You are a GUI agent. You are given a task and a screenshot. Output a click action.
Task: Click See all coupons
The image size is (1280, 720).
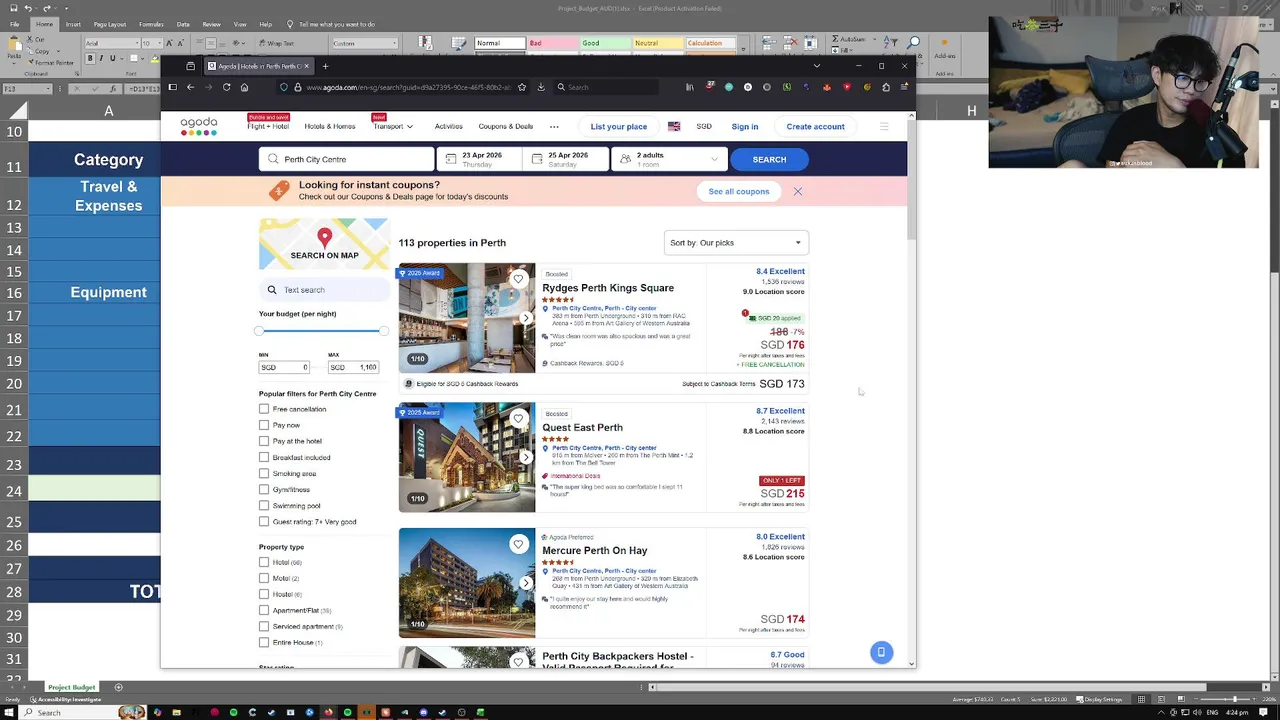pyautogui.click(x=739, y=191)
